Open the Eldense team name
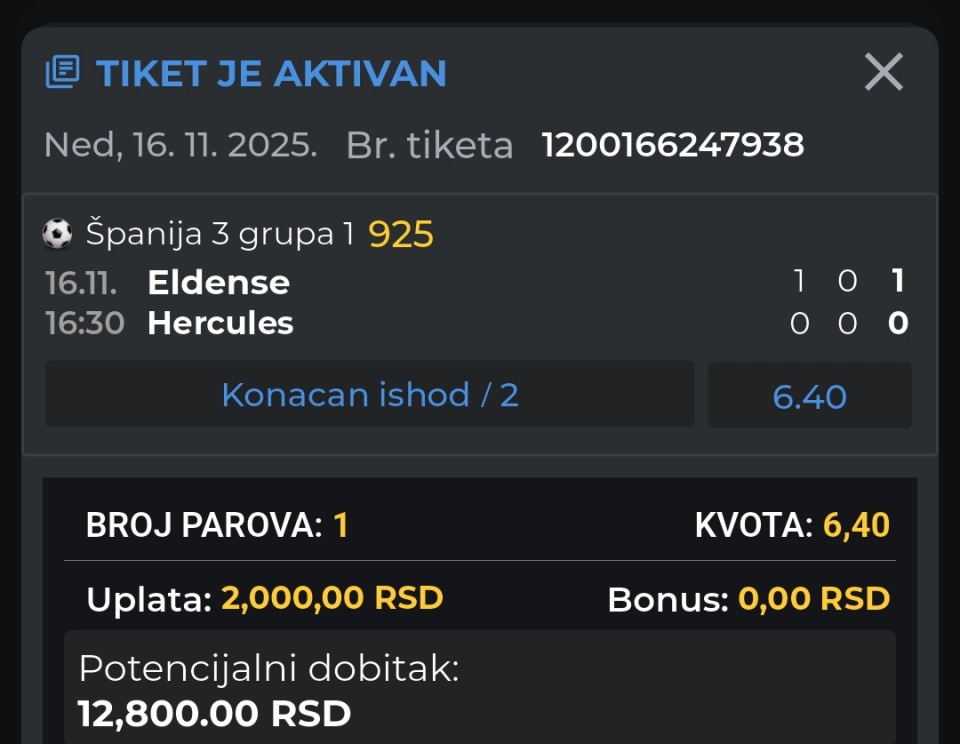The height and width of the screenshot is (744, 960). coord(218,283)
